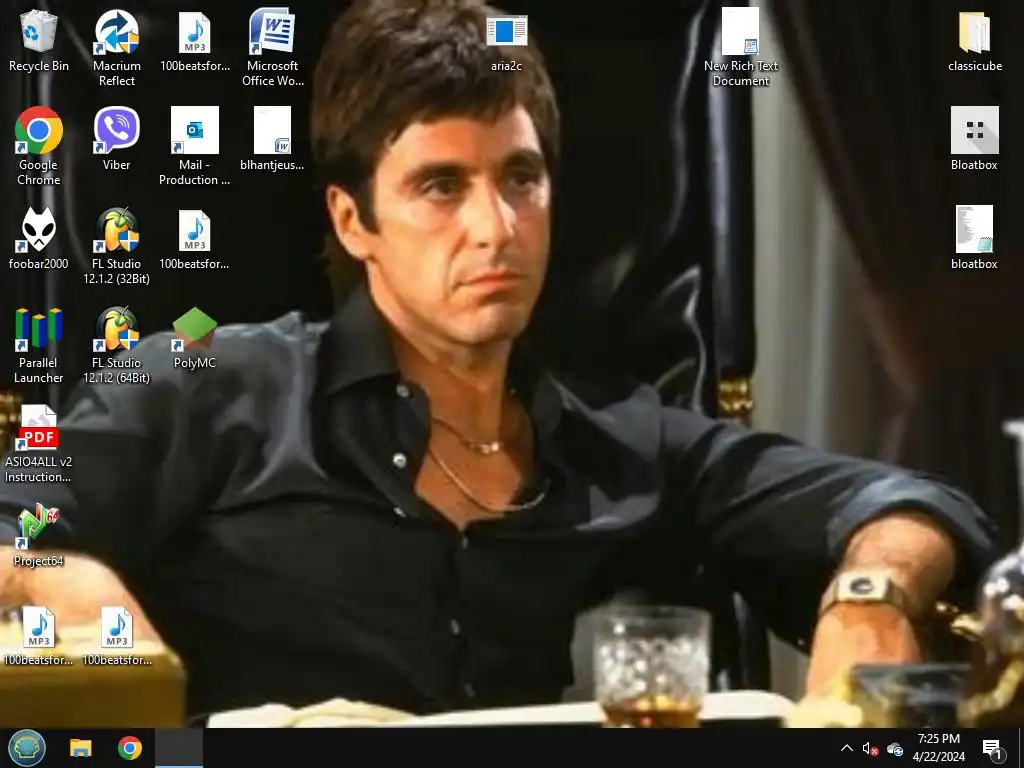Open foobar2000 shortcut
The image size is (1024, 768).
[39, 238]
